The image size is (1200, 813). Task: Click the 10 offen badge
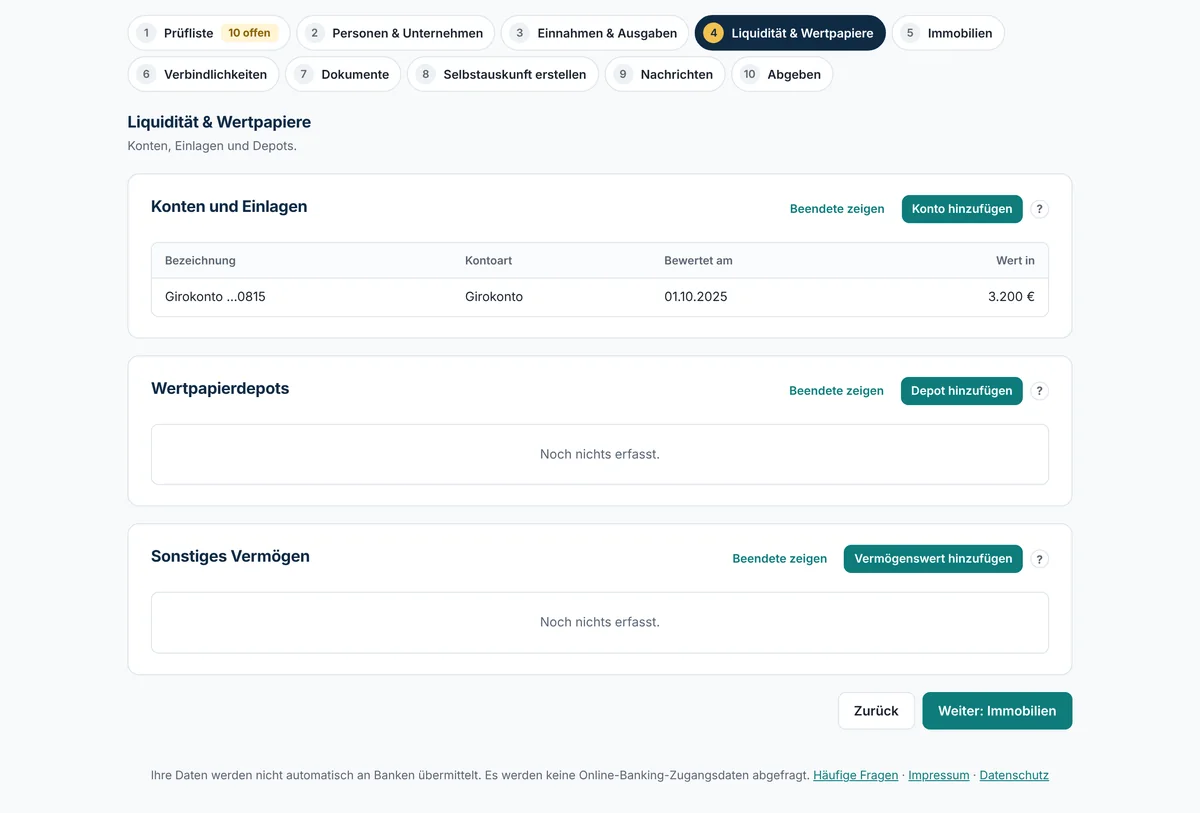click(249, 33)
